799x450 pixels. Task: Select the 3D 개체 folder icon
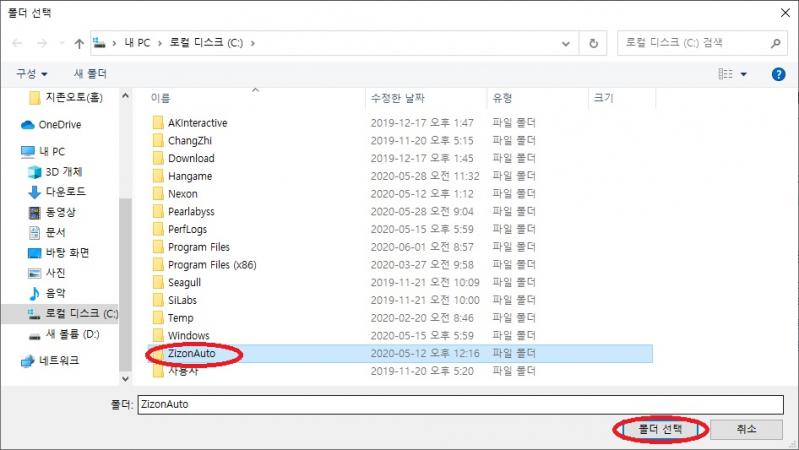[x=35, y=171]
